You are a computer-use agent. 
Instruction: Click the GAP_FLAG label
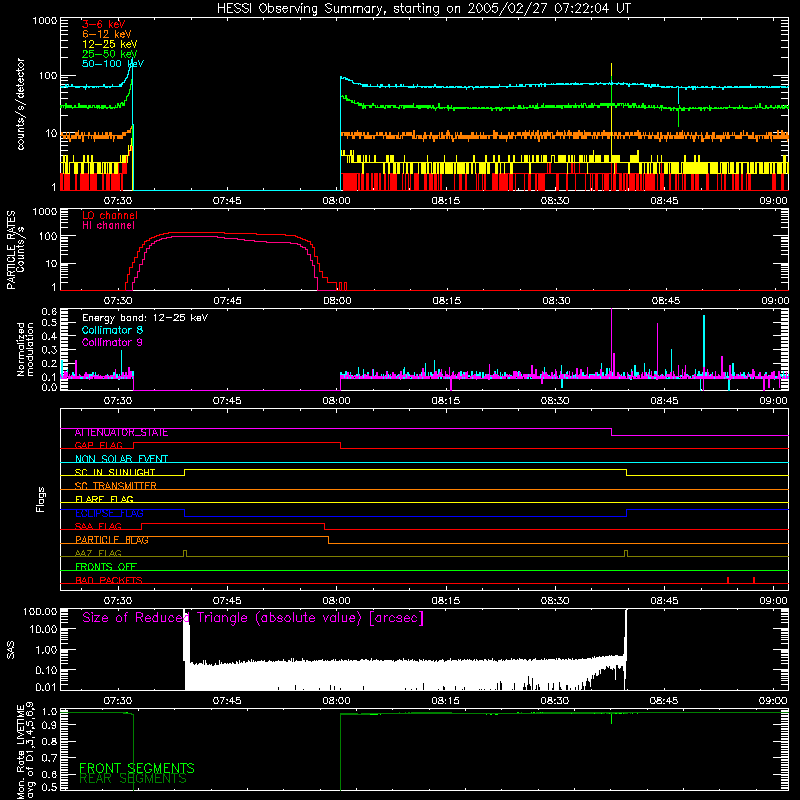coord(98,446)
